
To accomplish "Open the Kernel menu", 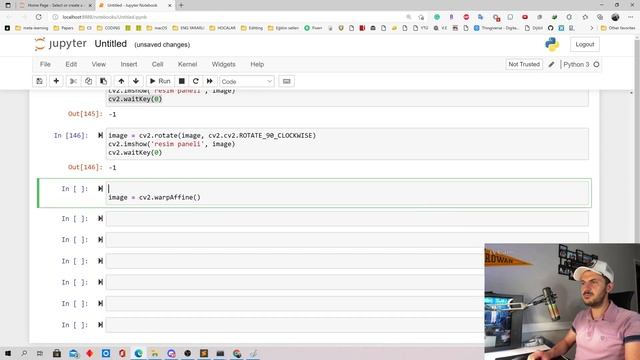I will click(187, 64).
